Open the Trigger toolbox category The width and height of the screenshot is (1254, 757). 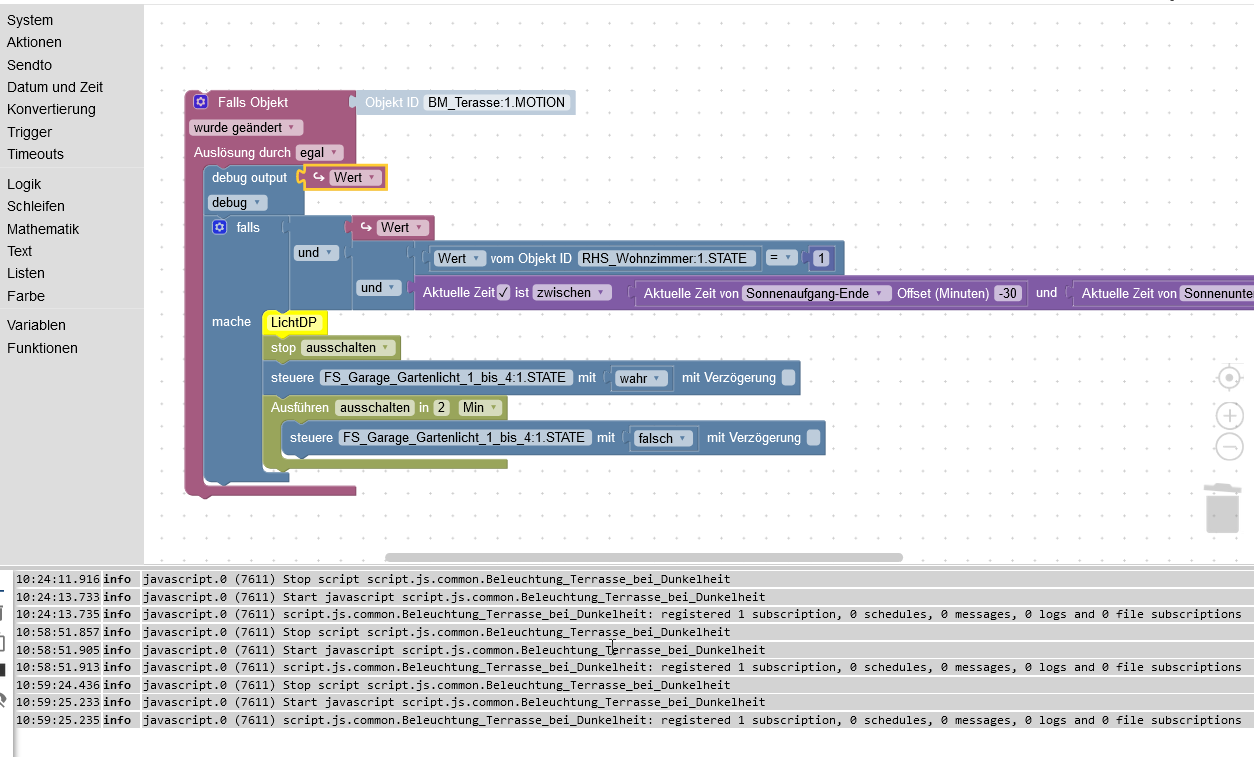(x=29, y=132)
